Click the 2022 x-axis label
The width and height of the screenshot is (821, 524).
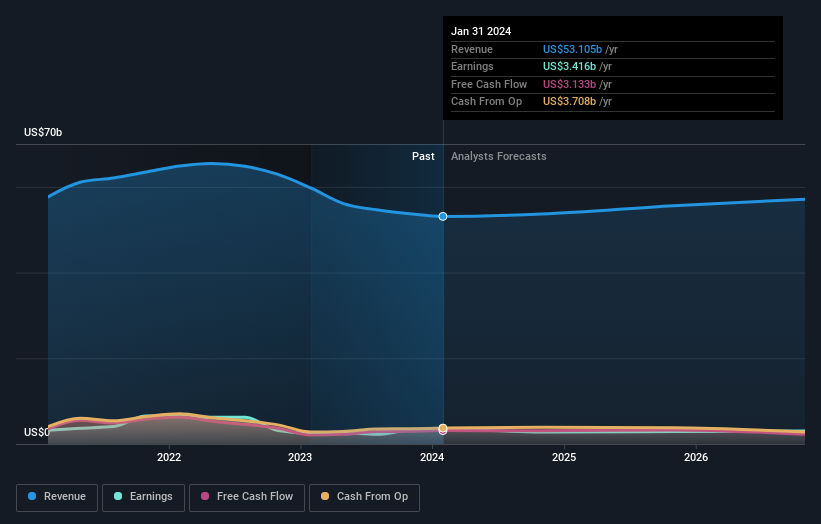[x=169, y=457]
